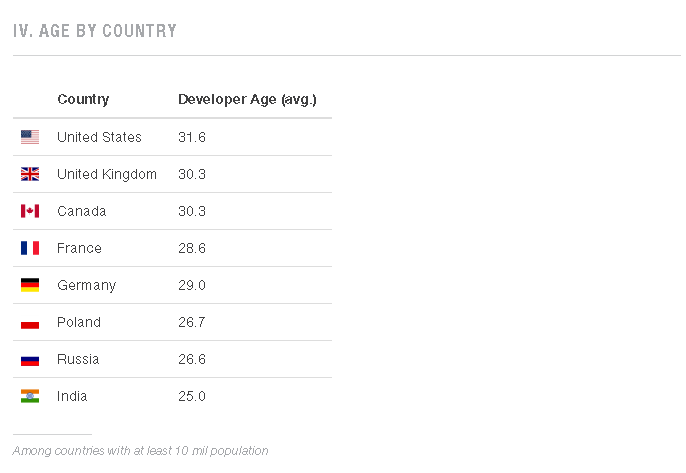Click the 10 mil population footnote

140,451
